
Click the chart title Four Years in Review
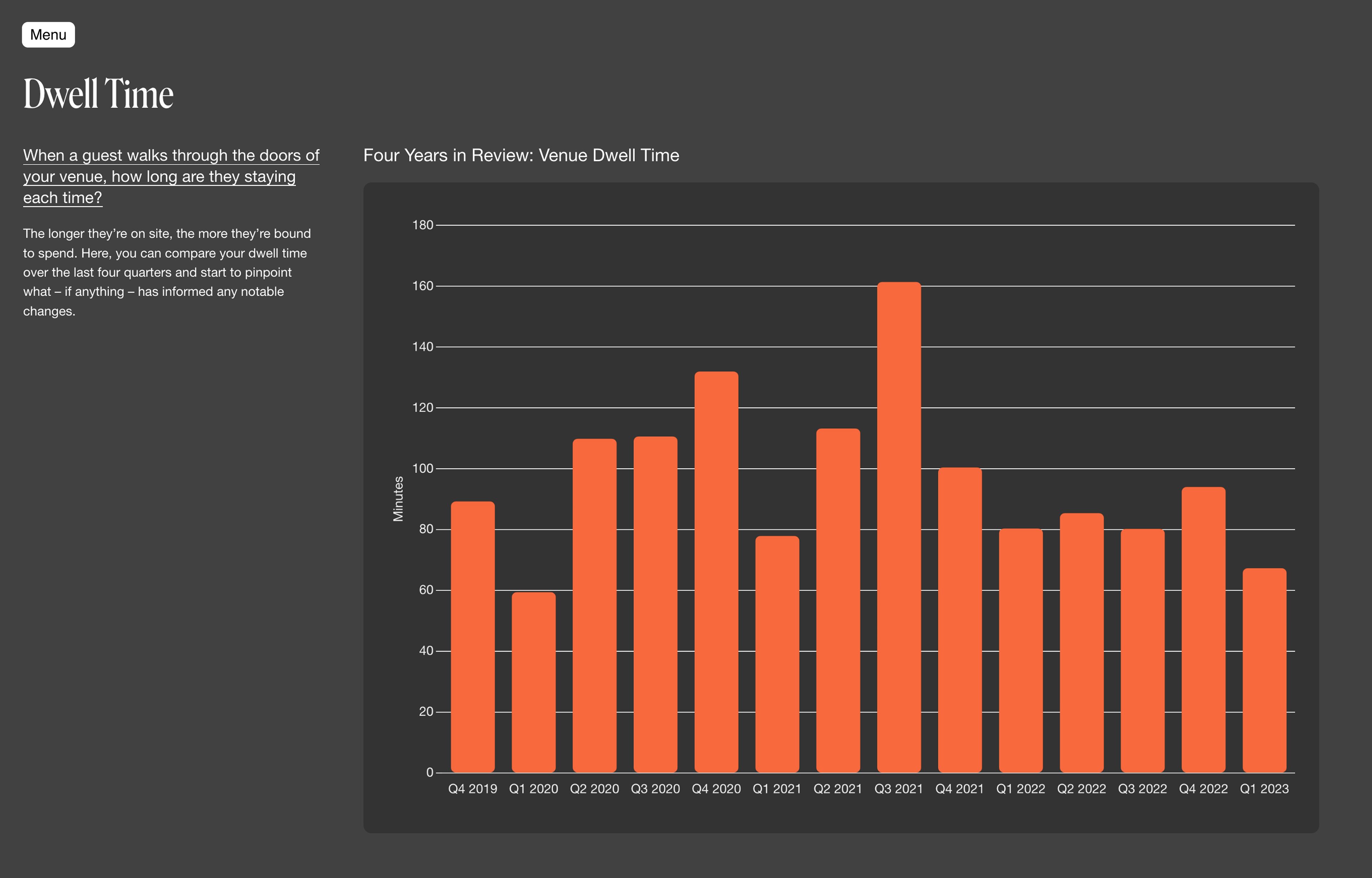point(521,155)
